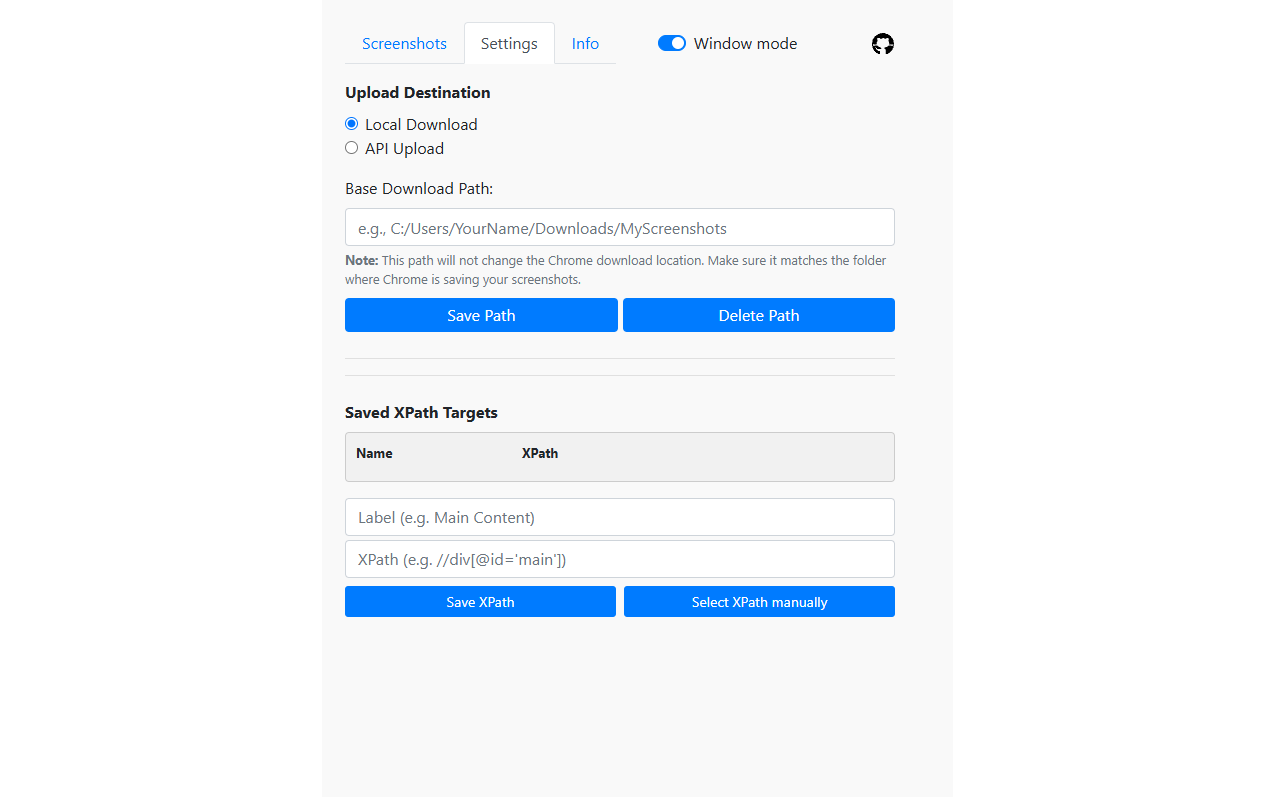Click the Upload Destination heading
This screenshot has width=1280, height=800.
(x=417, y=92)
